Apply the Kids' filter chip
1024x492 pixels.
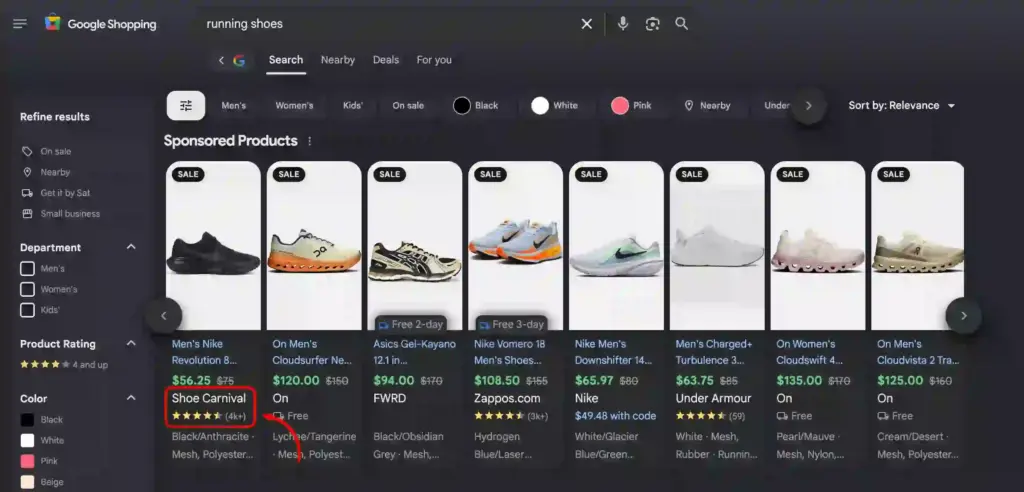pos(353,106)
